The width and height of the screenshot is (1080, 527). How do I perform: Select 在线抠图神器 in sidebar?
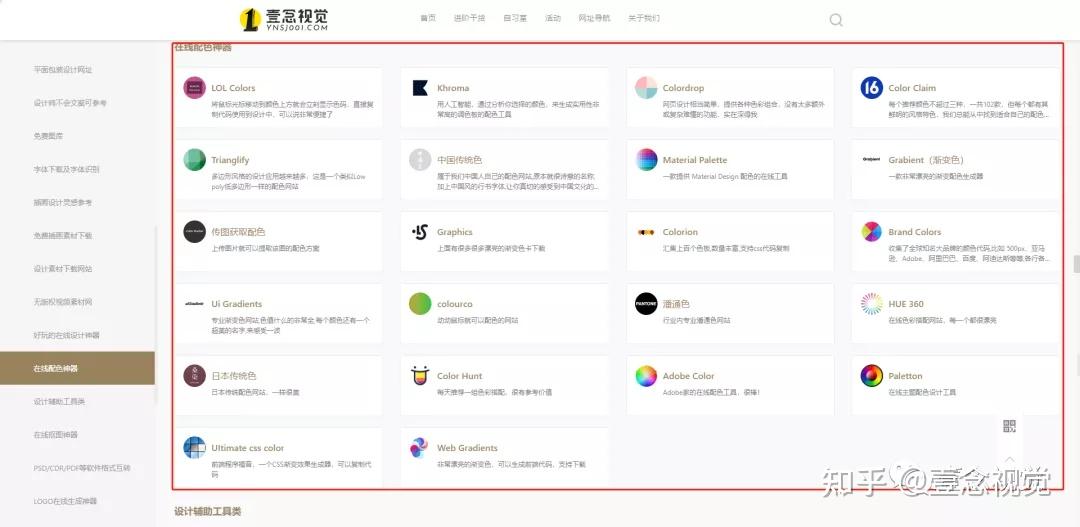tap(56, 435)
